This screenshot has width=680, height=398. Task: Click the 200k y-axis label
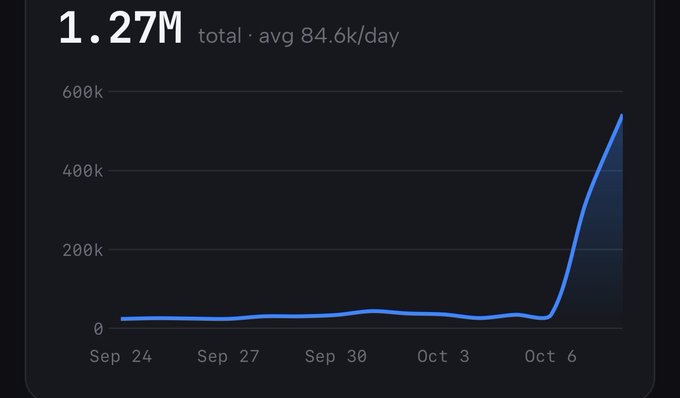[x=82, y=250]
